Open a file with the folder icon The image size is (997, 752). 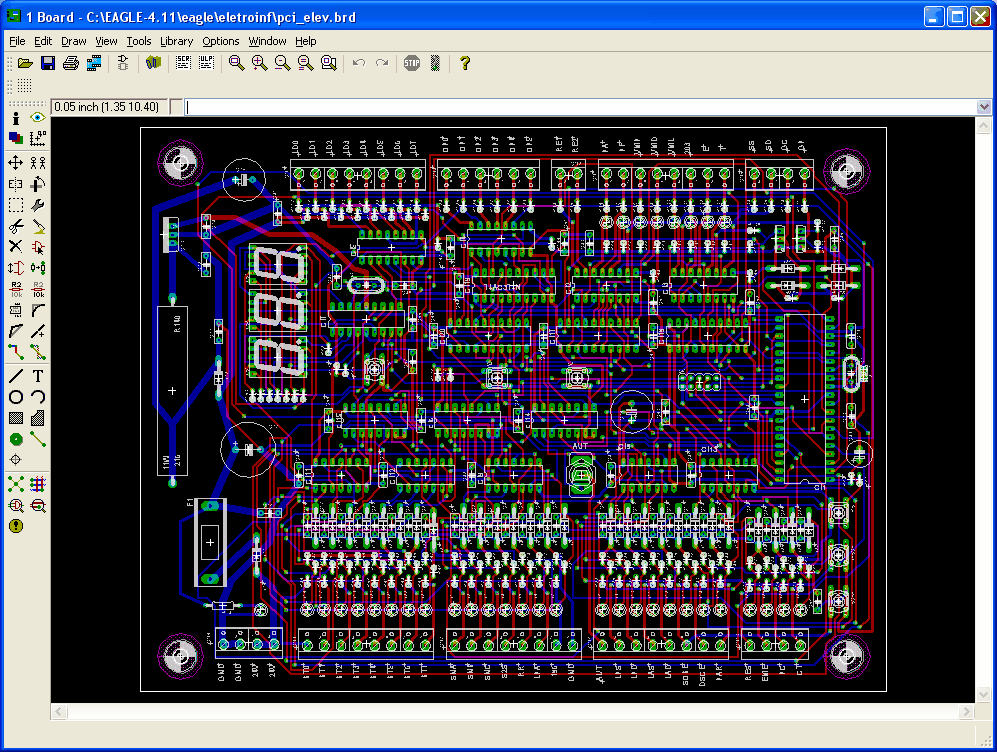[x=25, y=63]
